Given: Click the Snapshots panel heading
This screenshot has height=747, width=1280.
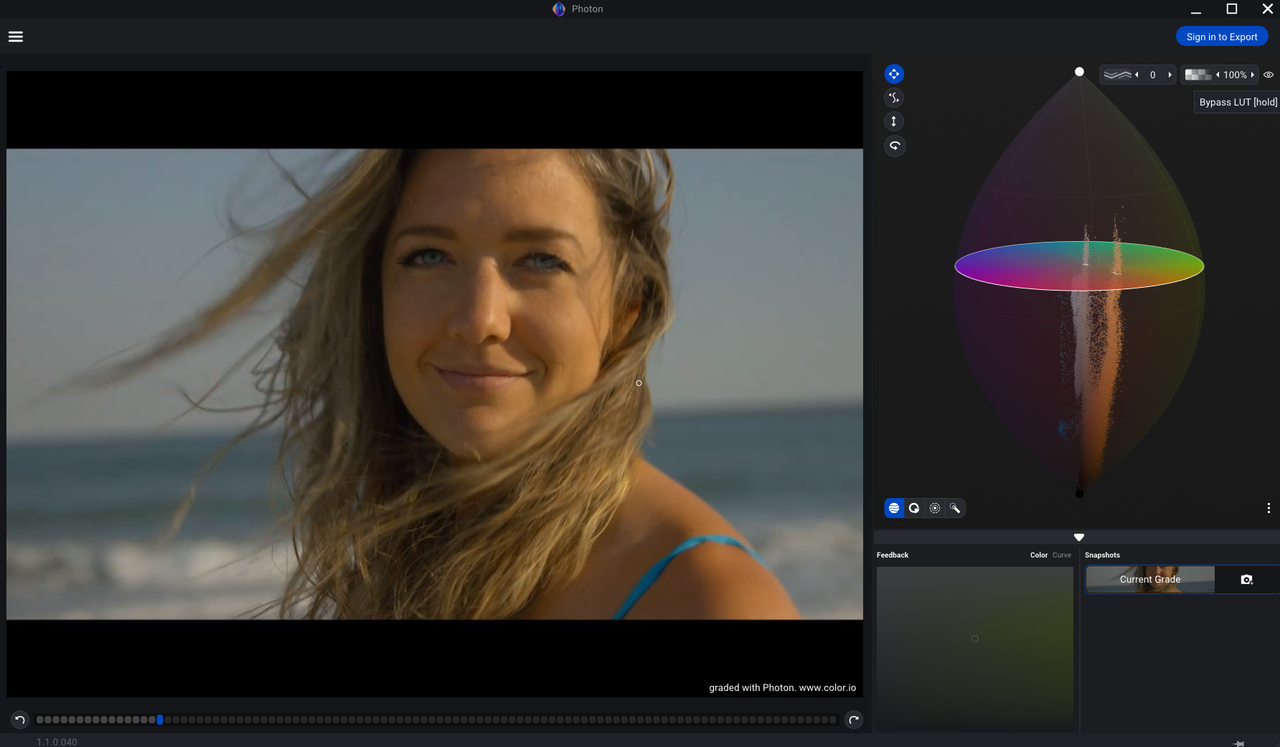Looking at the screenshot, I should pos(1102,555).
